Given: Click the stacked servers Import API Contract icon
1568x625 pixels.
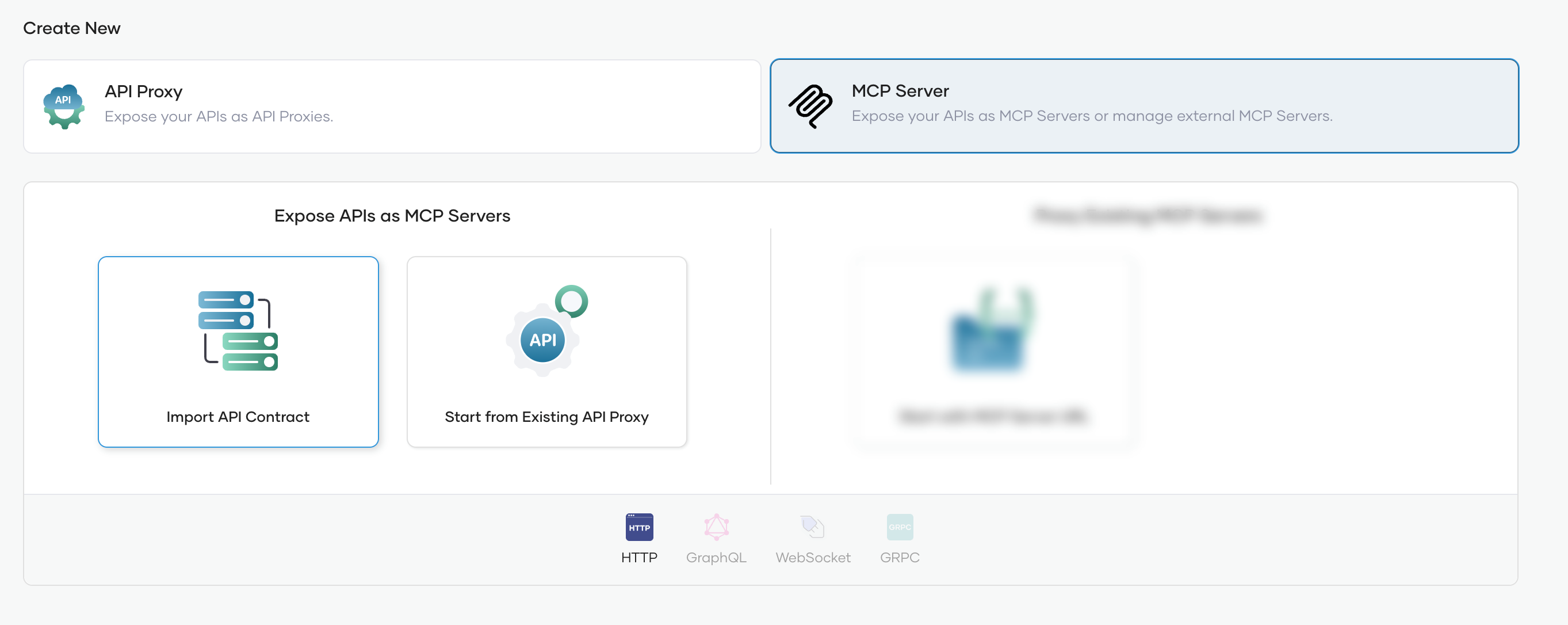Looking at the screenshot, I should pos(238,331).
